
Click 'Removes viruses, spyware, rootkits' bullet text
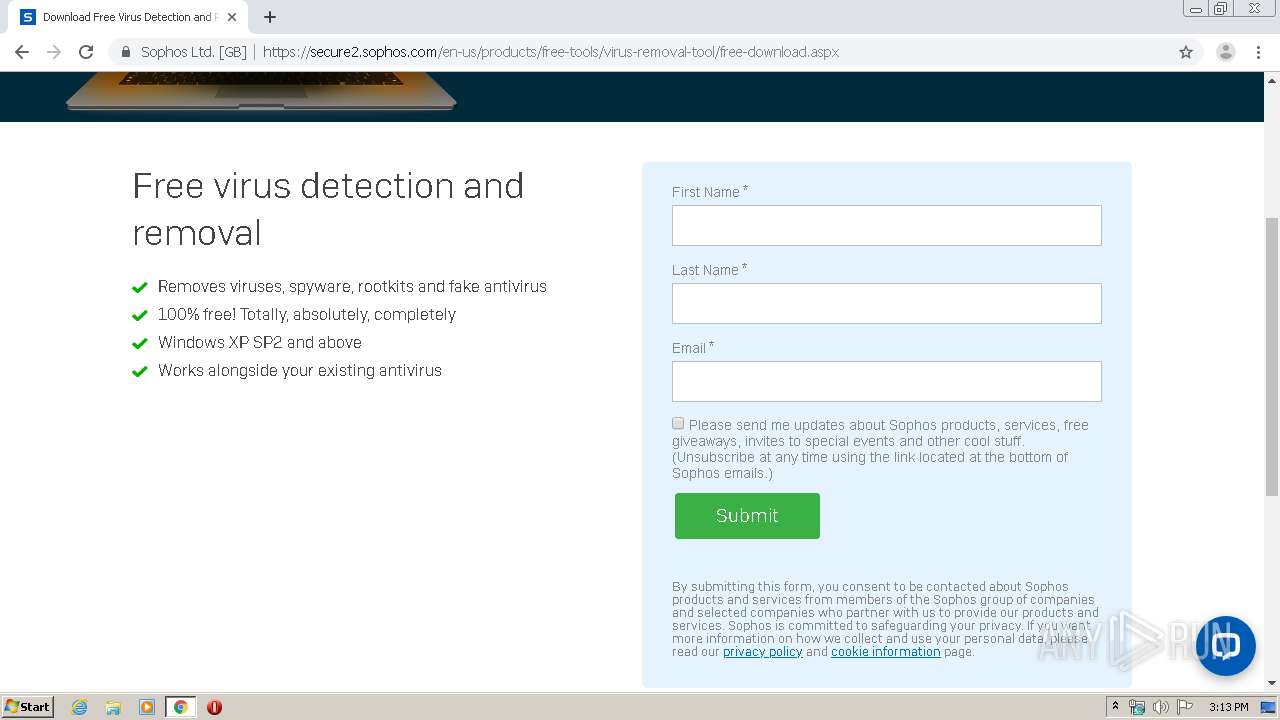click(x=352, y=286)
